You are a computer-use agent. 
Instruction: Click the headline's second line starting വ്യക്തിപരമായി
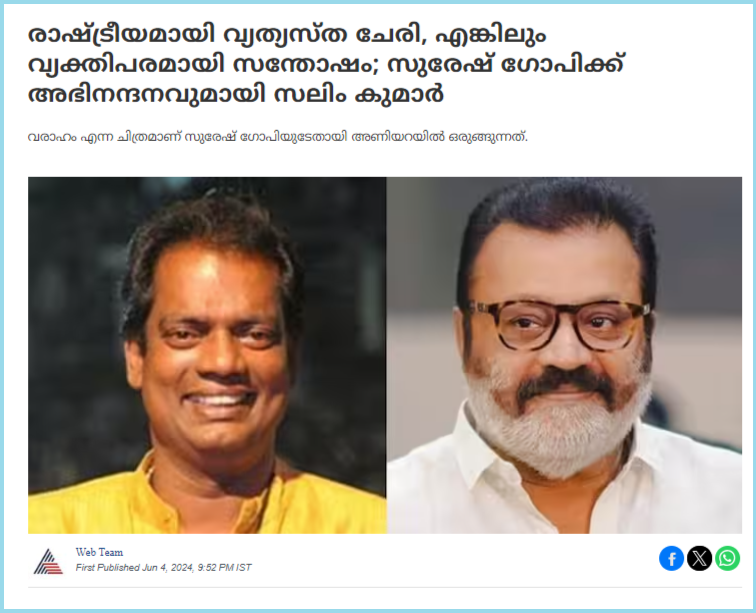(x=326, y=65)
